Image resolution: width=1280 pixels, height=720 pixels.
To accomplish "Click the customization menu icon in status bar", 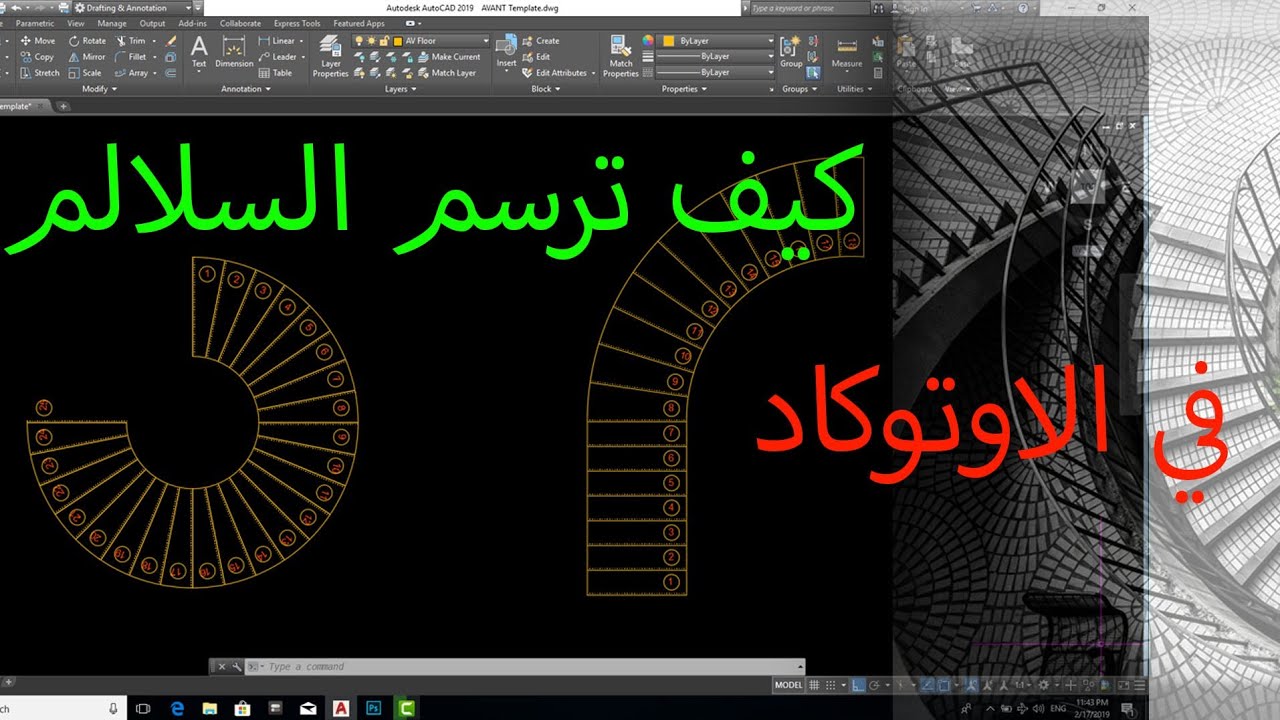I will (x=1140, y=685).
